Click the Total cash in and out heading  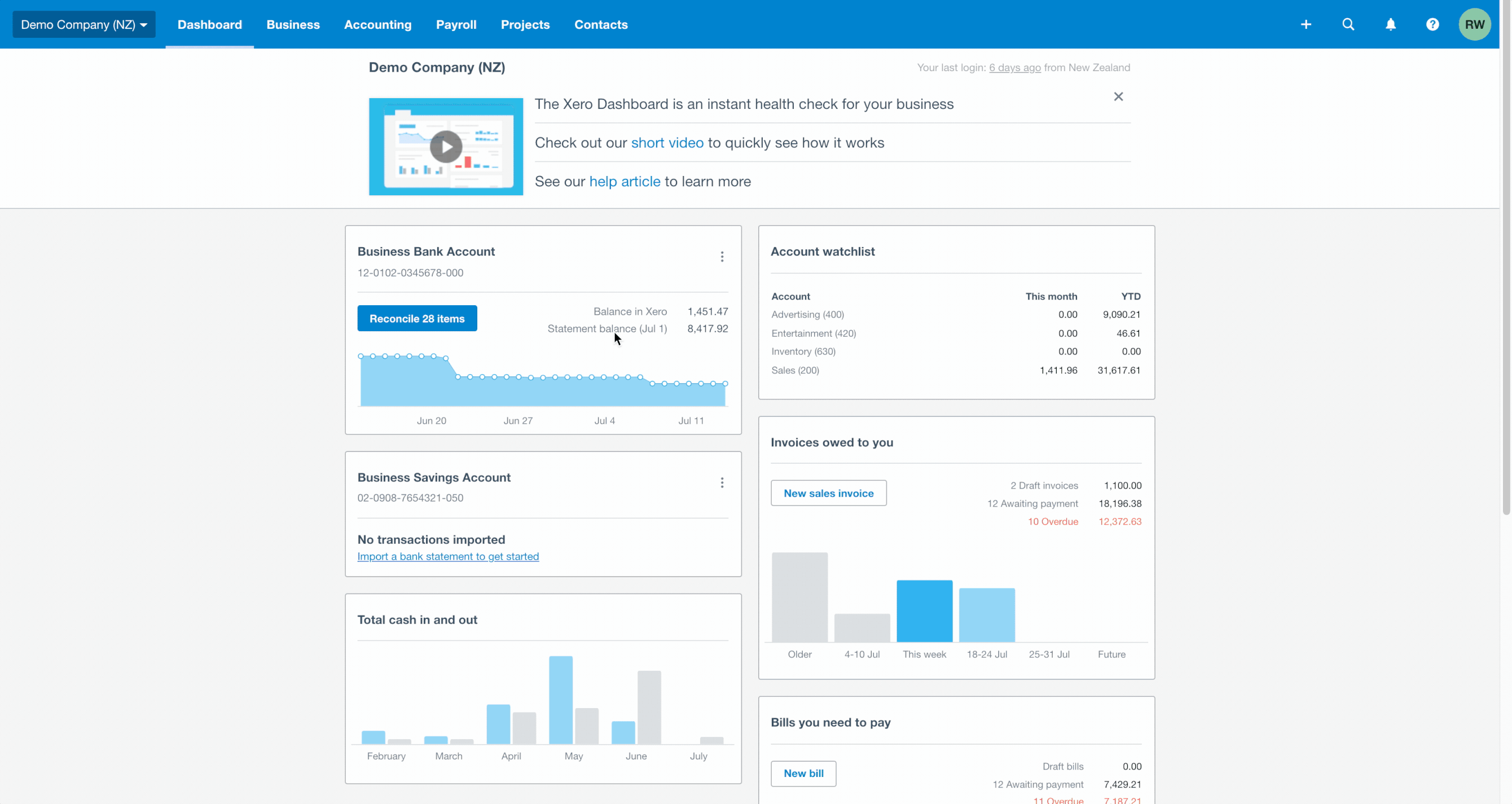click(x=417, y=620)
